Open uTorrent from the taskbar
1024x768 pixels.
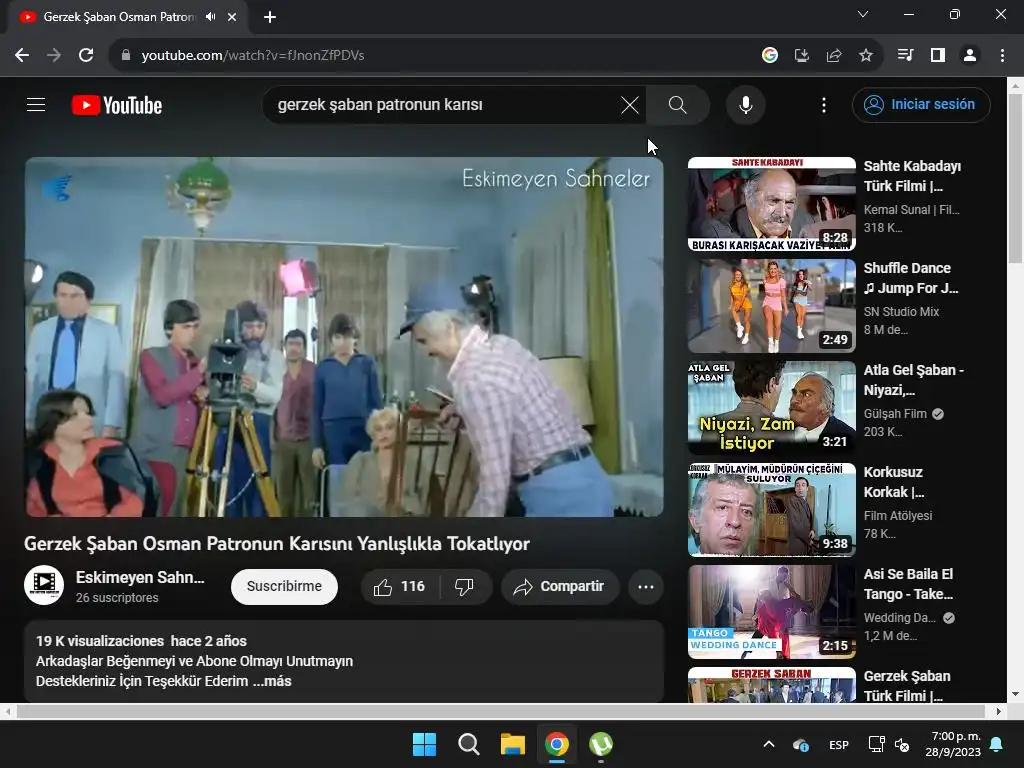pos(601,744)
